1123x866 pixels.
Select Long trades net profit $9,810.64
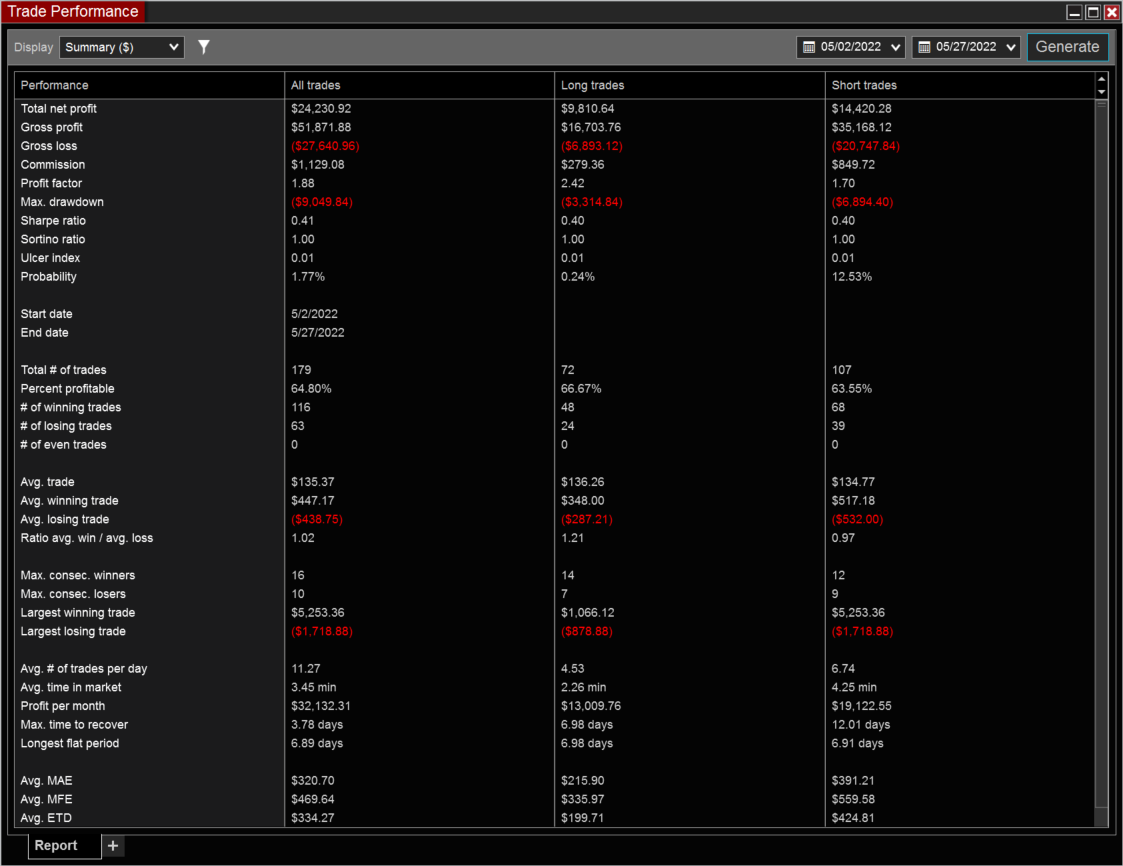pos(587,109)
